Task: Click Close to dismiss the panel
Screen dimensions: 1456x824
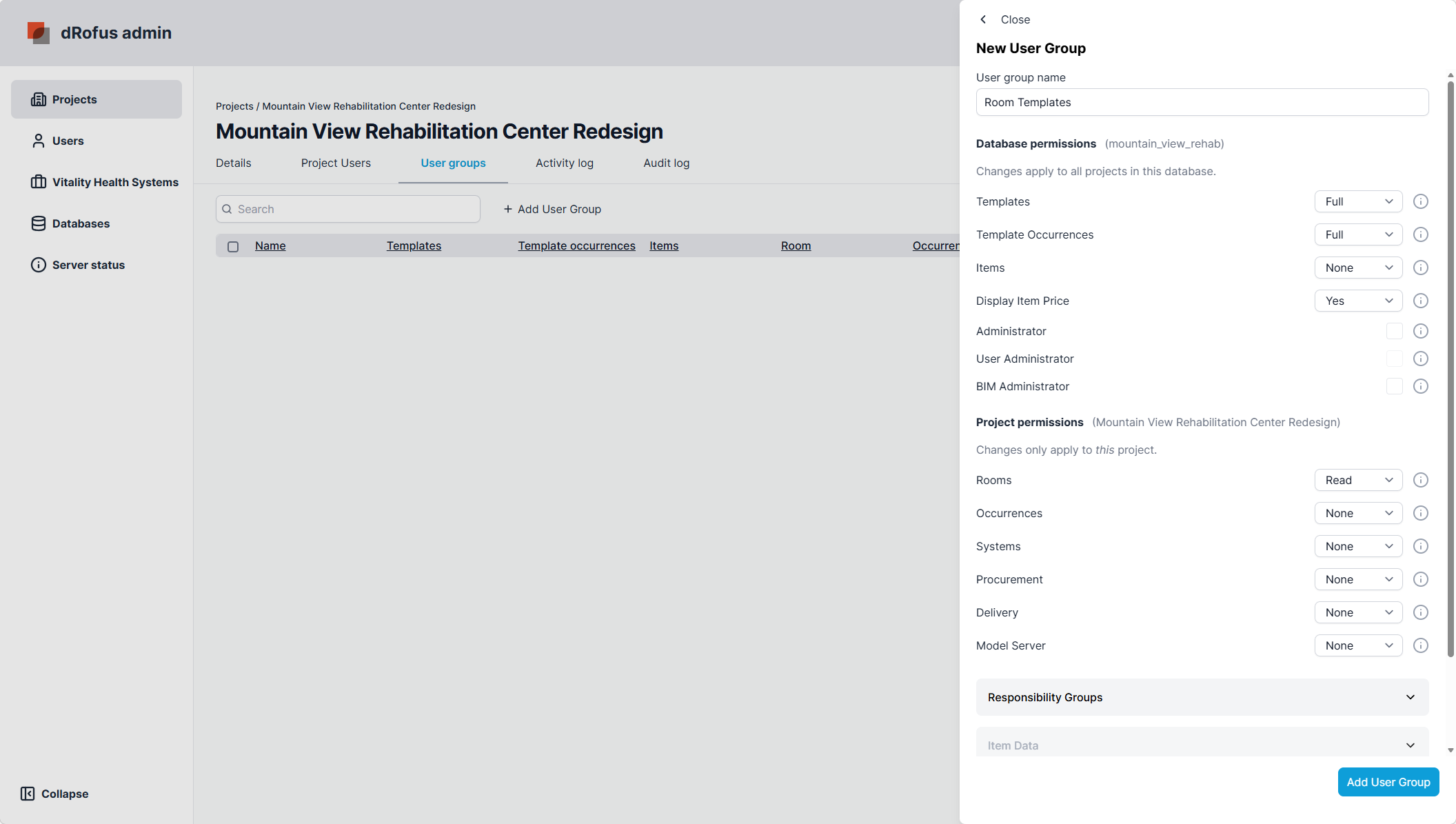Action: pyautogui.click(x=1015, y=19)
